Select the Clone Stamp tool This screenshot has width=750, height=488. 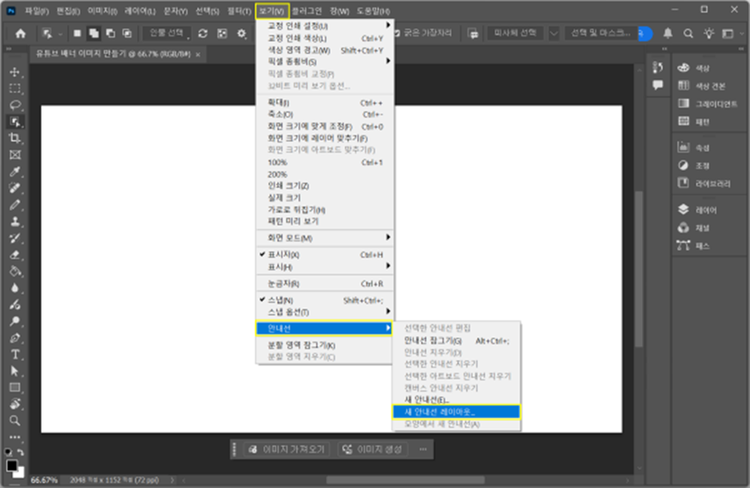point(15,222)
